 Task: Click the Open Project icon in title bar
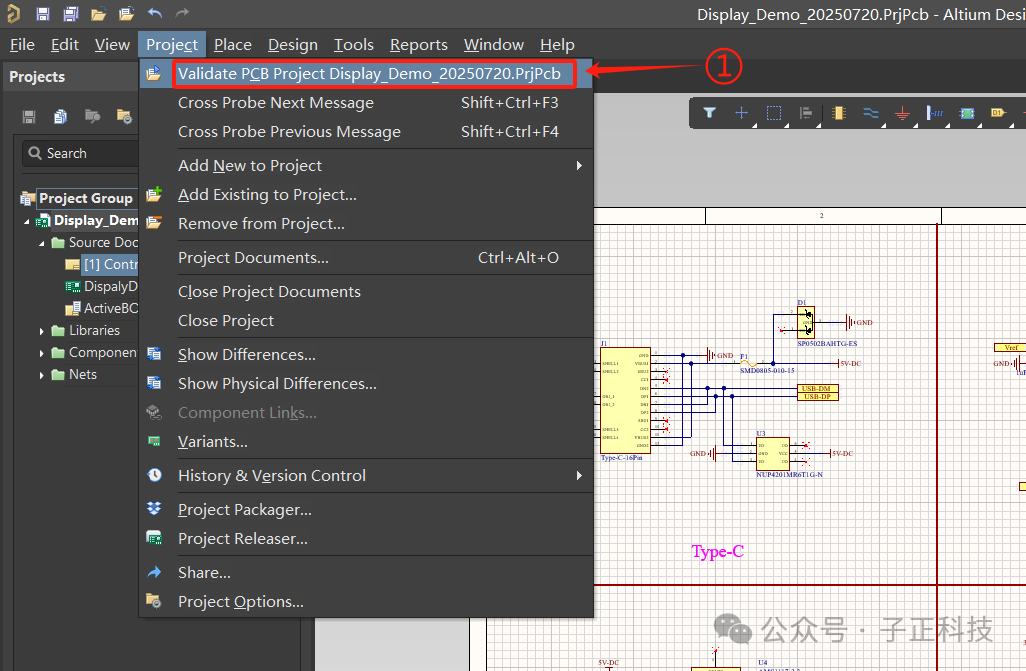click(126, 13)
